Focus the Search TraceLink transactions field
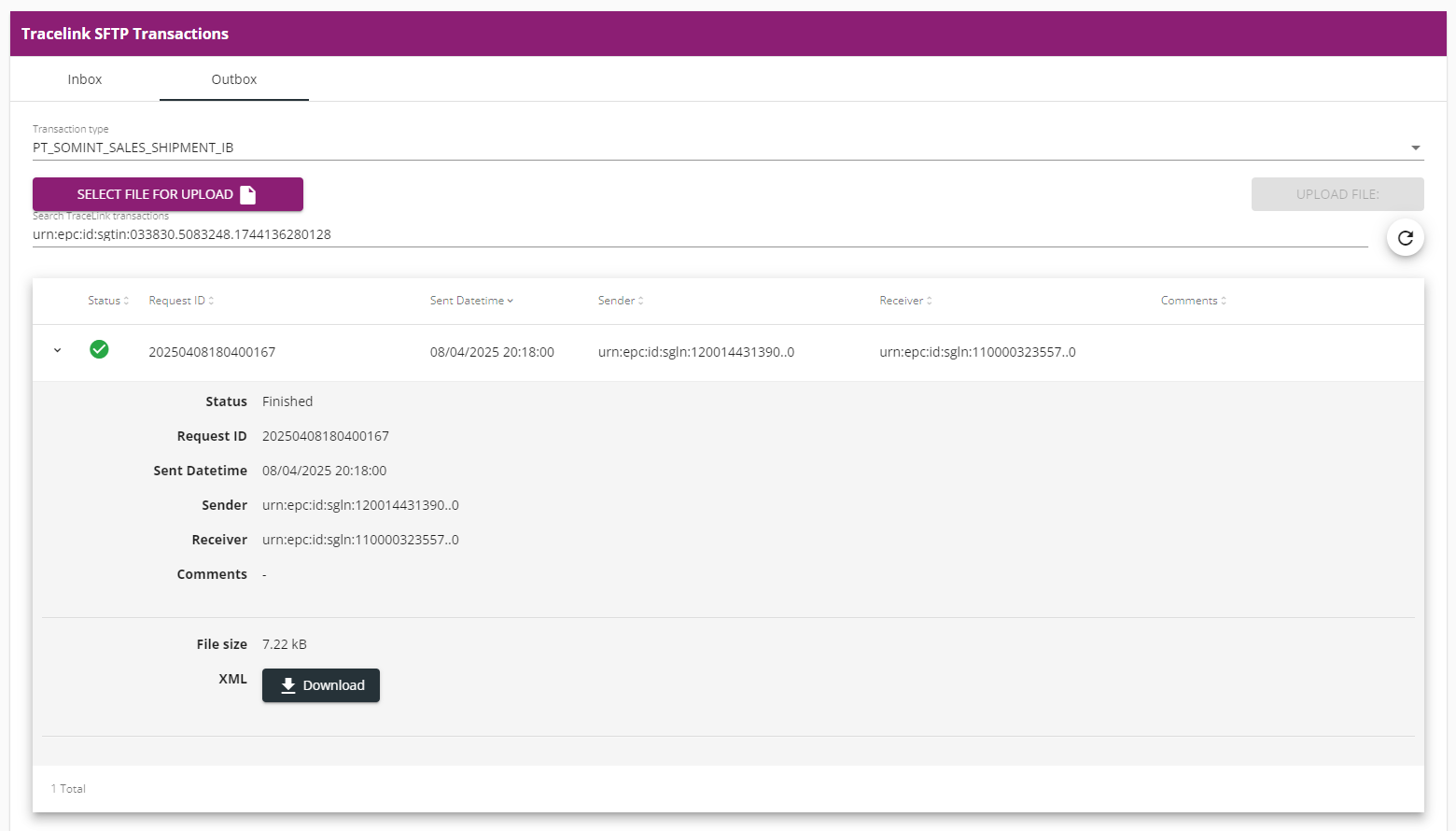 [x=700, y=234]
